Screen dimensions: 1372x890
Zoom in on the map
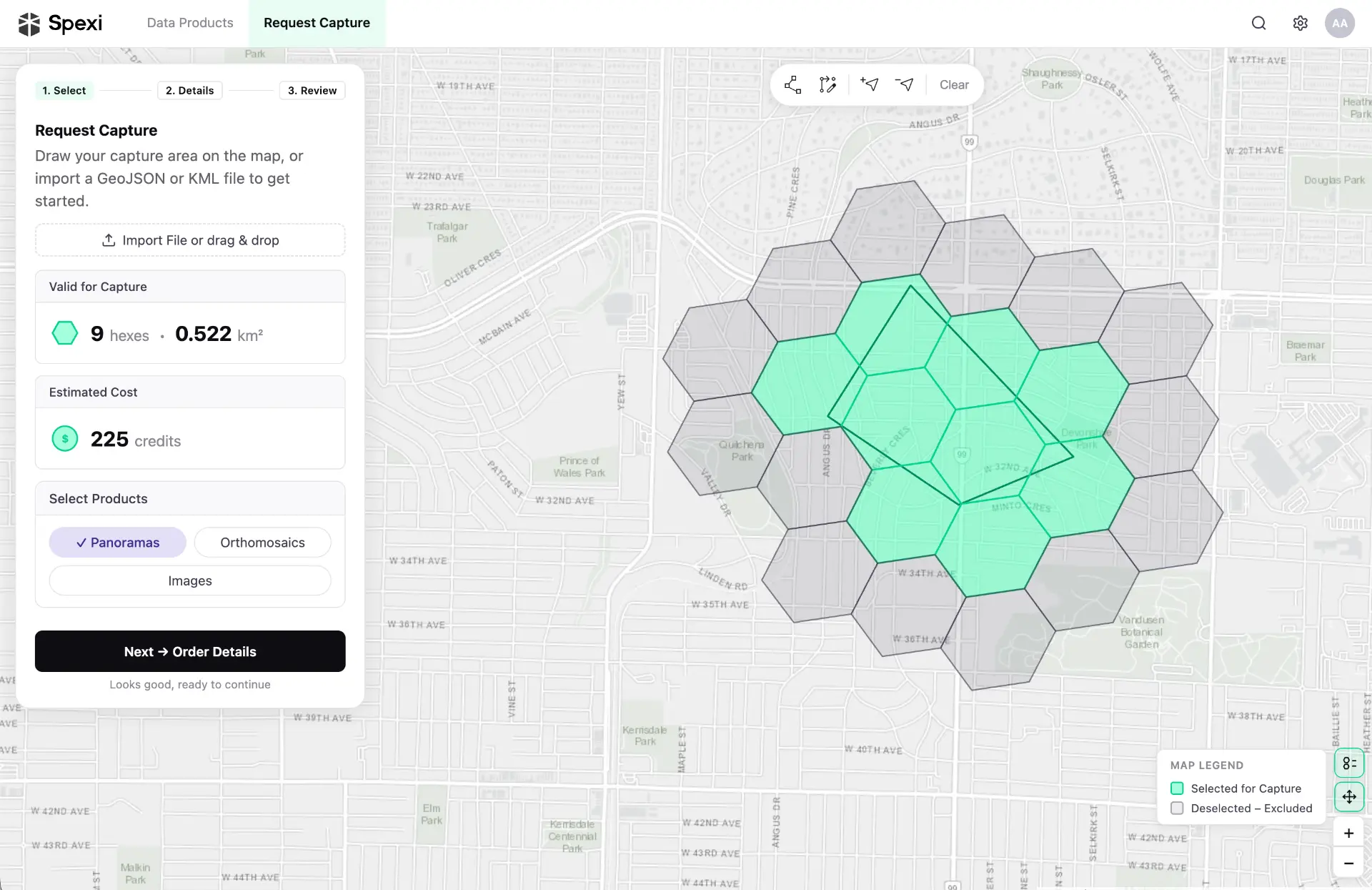[1349, 833]
